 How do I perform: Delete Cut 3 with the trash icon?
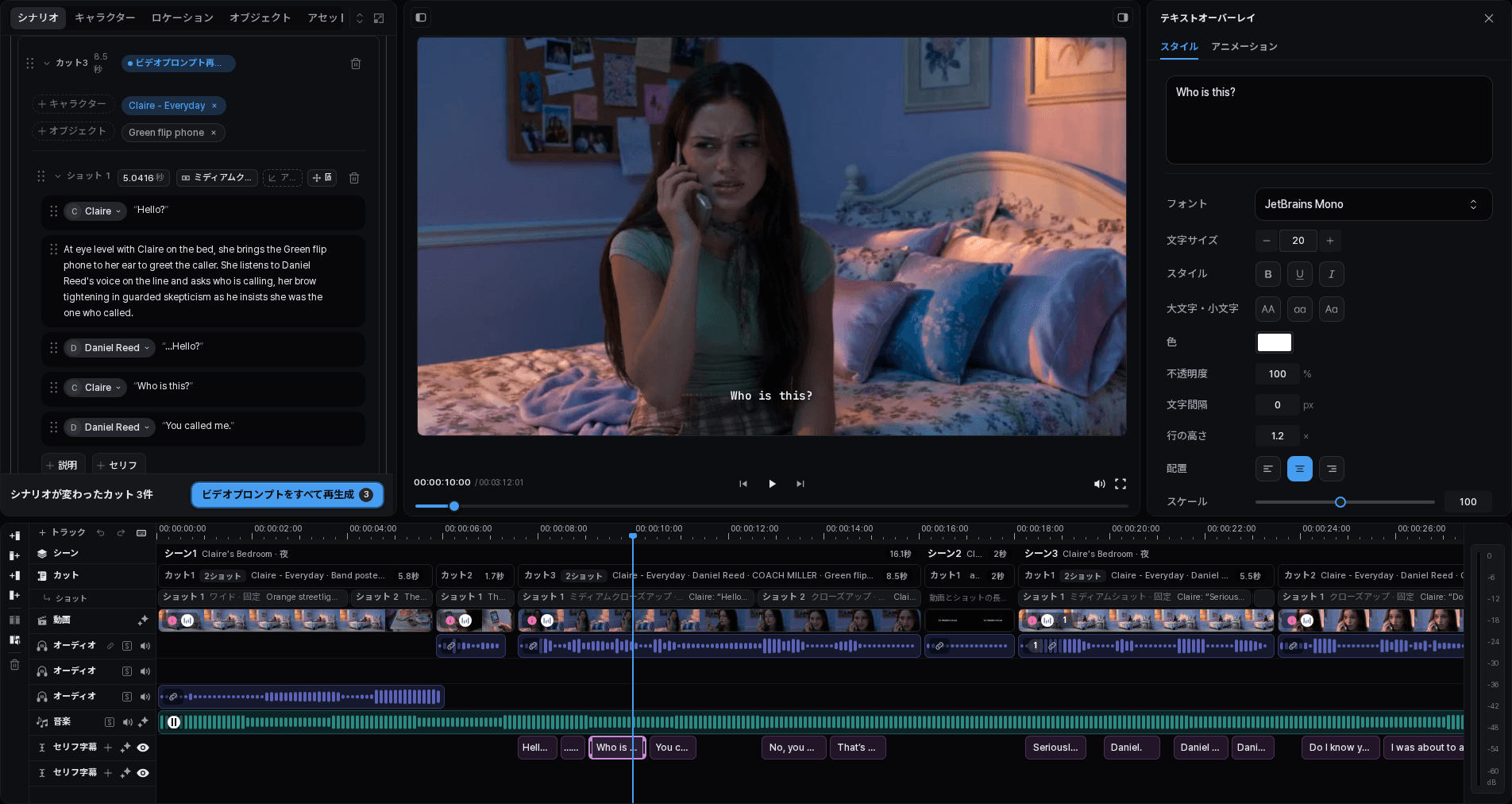(x=356, y=64)
